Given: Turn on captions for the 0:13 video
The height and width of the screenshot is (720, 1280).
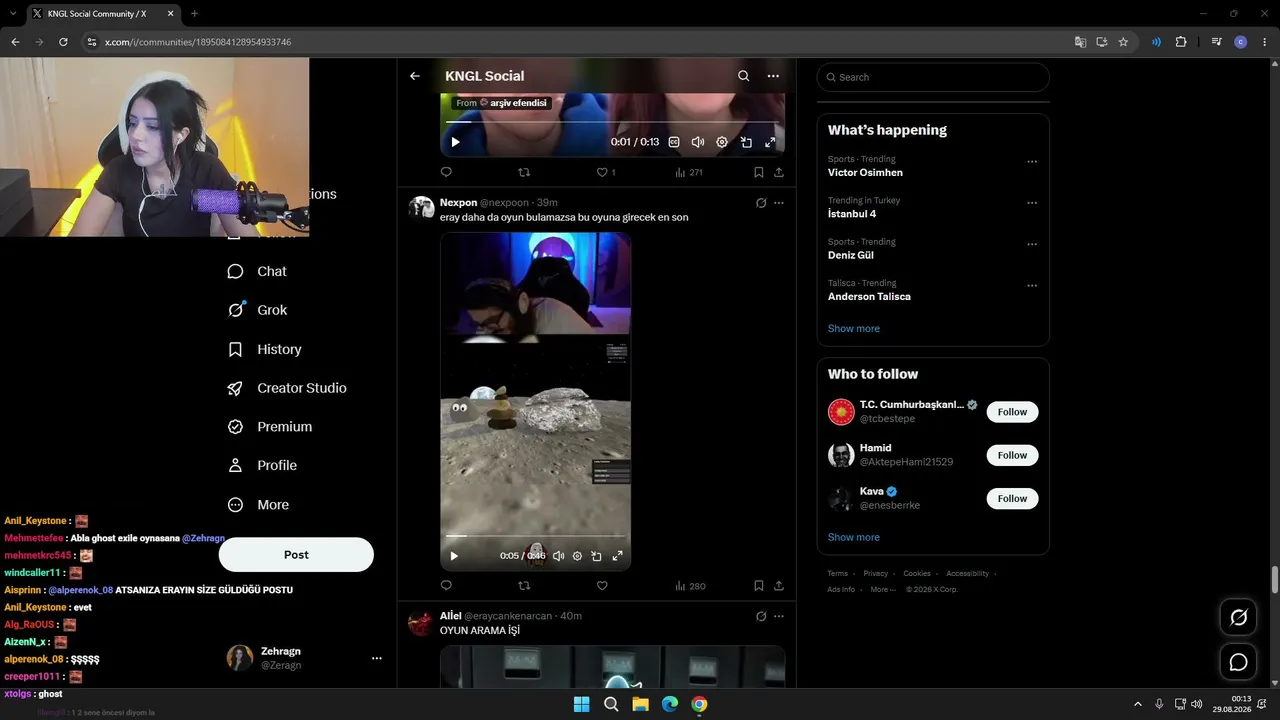Looking at the screenshot, I should (x=674, y=142).
